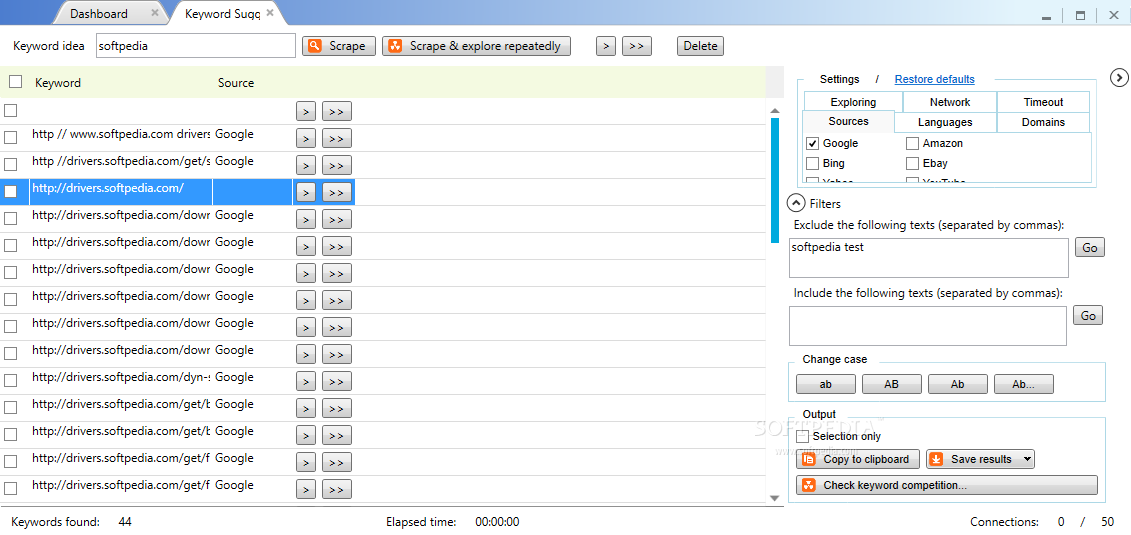Click the blue vertical scrollbar thumb
The width and height of the screenshot is (1131, 535).
(x=775, y=180)
